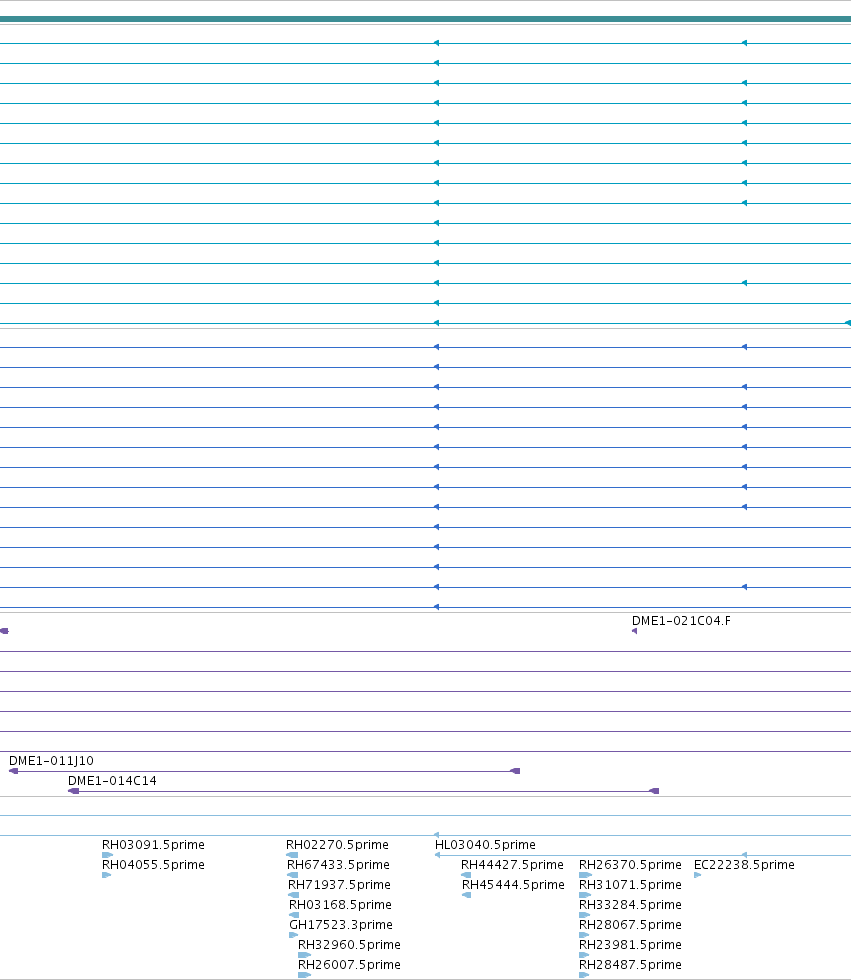This screenshot has width=851, height=980.
Task: Click the left end block of DME1-011J10
Action: tap(13, 771)
